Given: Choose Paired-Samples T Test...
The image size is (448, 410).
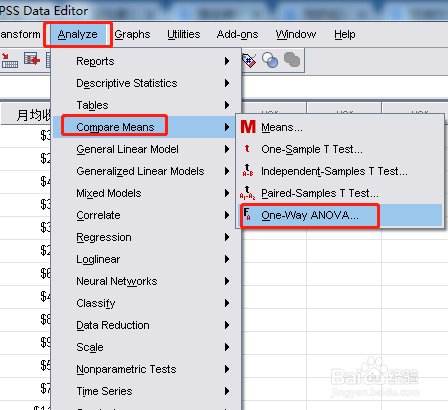Looking at the screenshot, I should coord(340,193).
